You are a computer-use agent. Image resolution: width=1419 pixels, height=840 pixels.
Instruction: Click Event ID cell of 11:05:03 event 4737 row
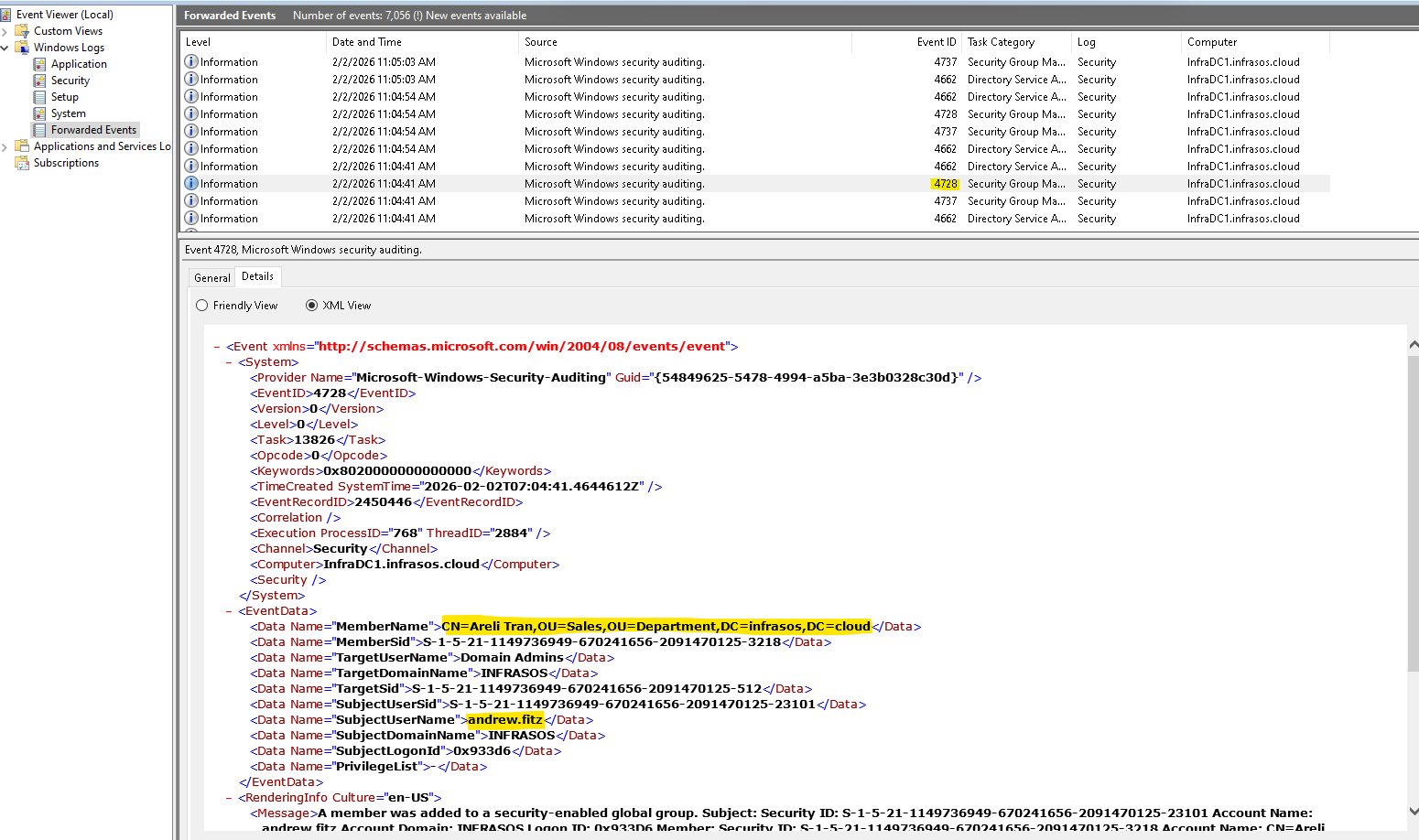point(946,62)
